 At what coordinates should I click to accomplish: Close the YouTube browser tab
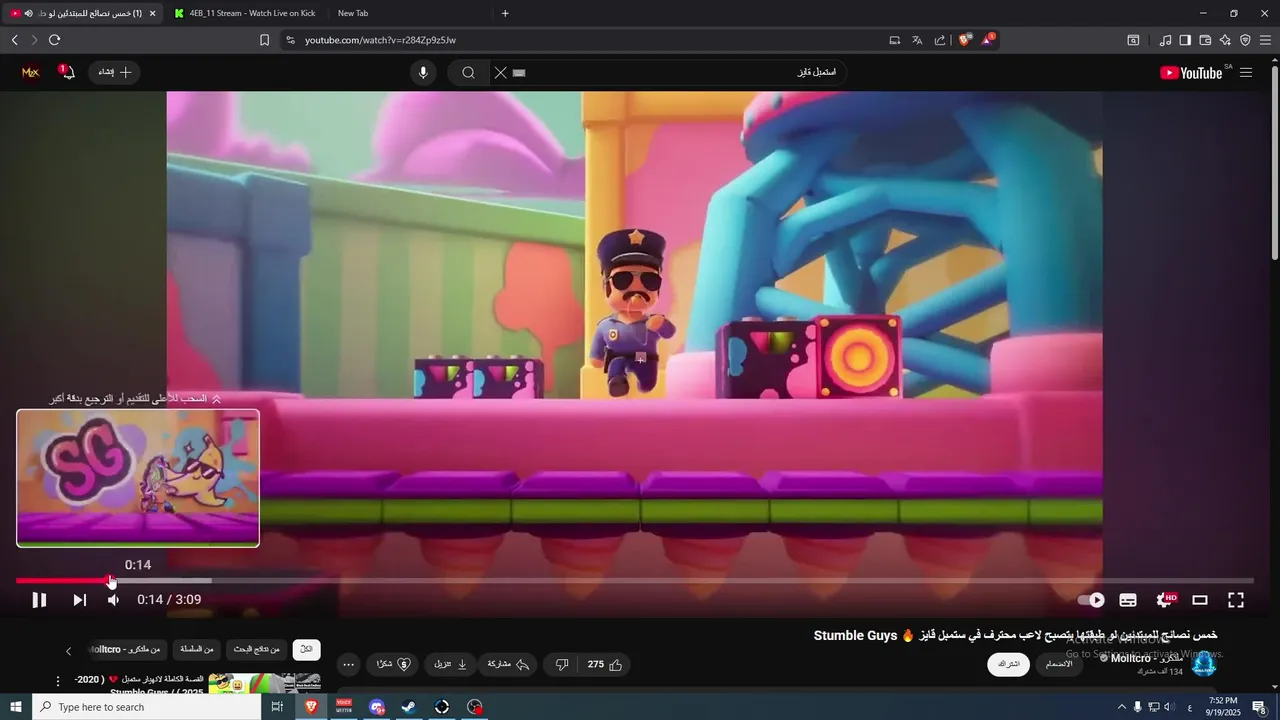(x=152, y=13)
